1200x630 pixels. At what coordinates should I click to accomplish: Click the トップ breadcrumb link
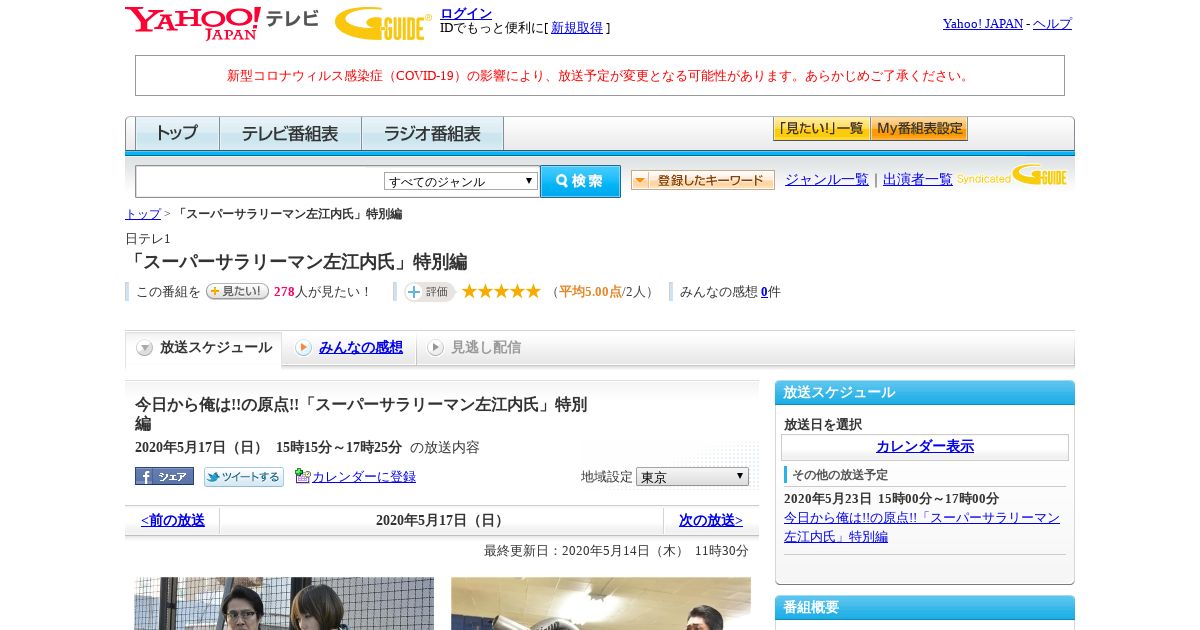143,214
